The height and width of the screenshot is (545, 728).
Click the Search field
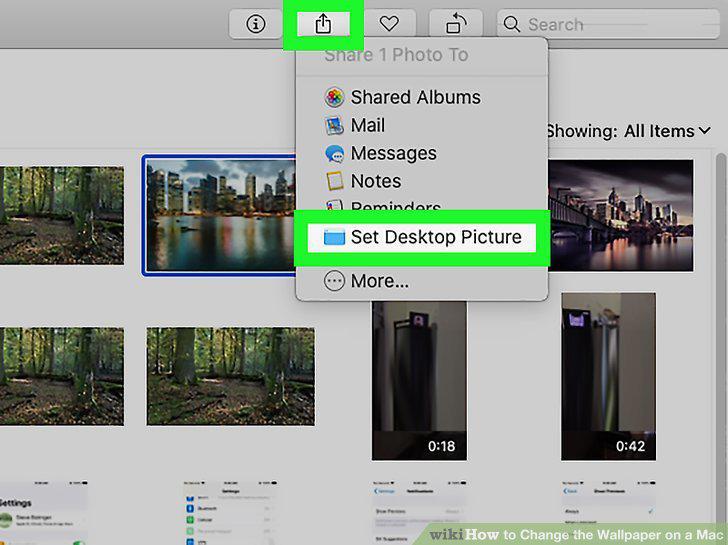click(608, 24)
